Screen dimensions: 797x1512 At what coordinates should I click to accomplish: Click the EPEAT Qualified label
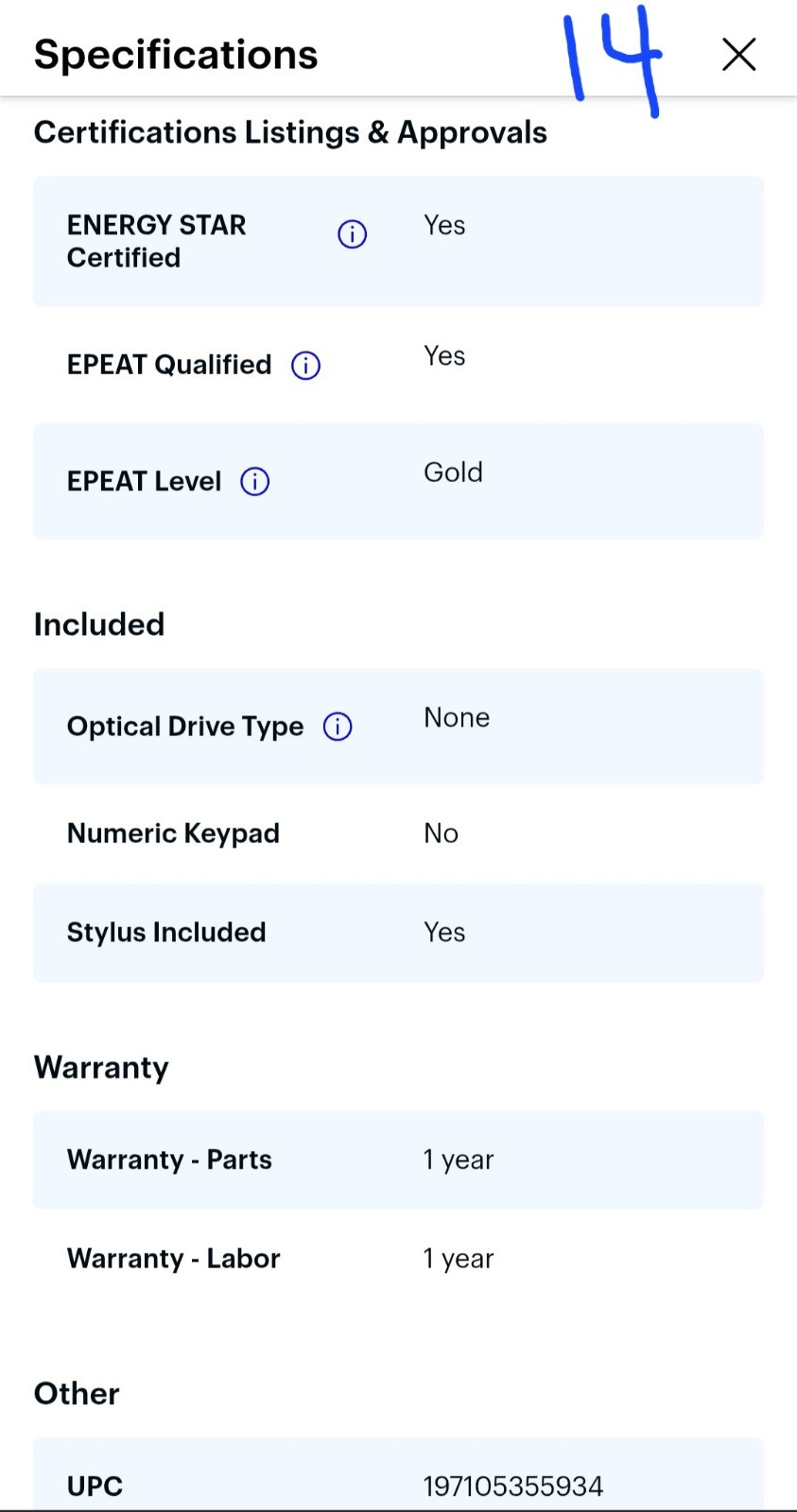[169, 365]
